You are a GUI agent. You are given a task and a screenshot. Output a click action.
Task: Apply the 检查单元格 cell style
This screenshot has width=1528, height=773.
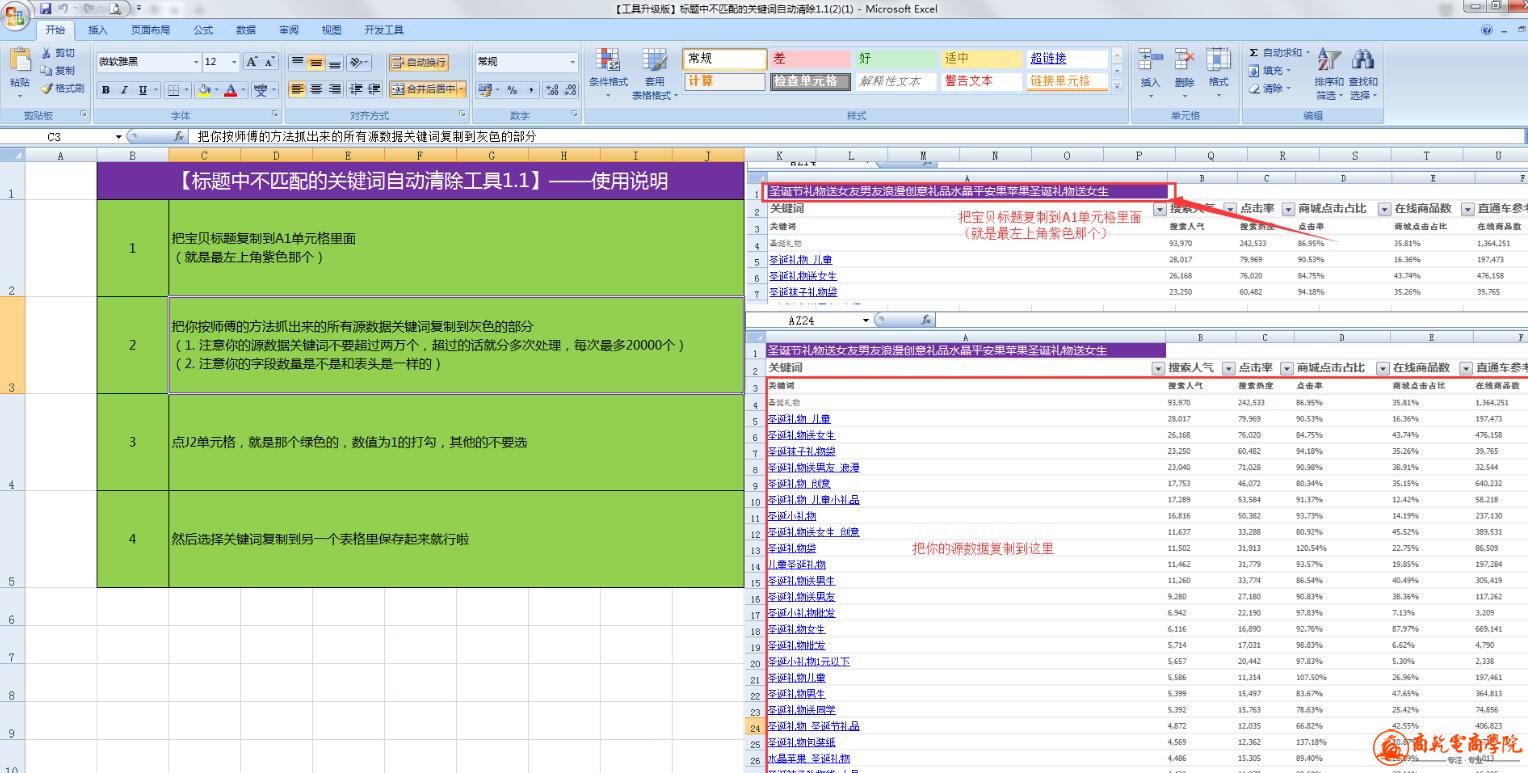pos(810,81)
